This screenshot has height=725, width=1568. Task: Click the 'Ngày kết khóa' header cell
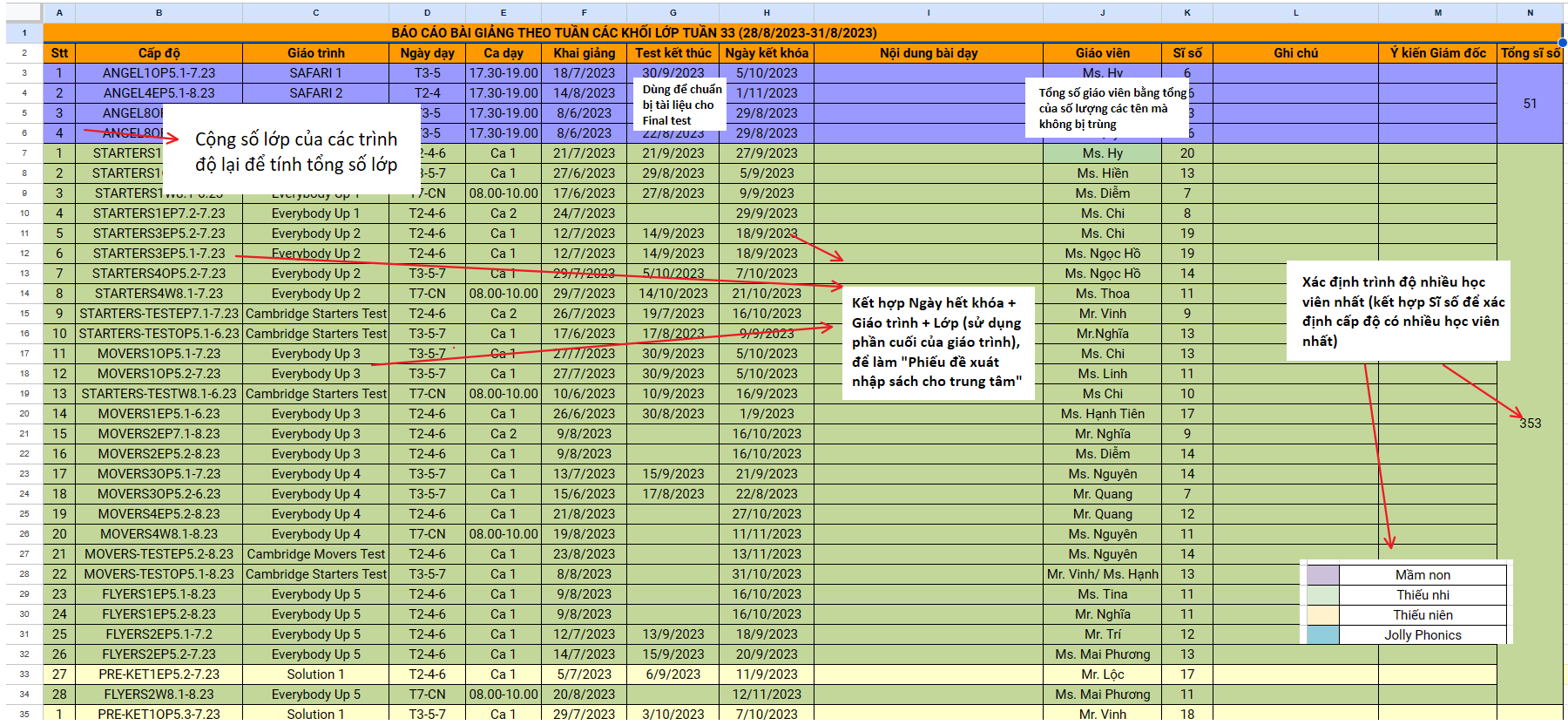(767, 53)
